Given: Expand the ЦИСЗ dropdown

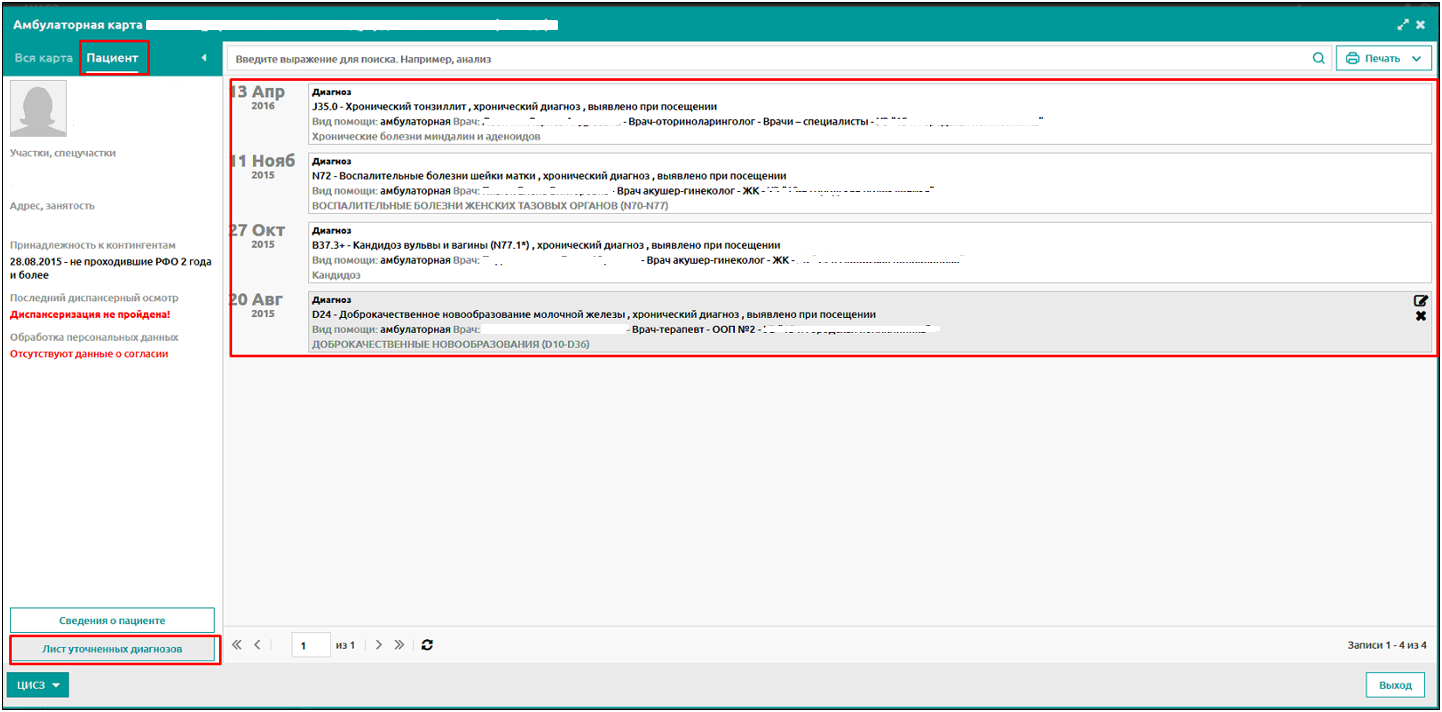Looking at the screenshot, I should [38, 685].
